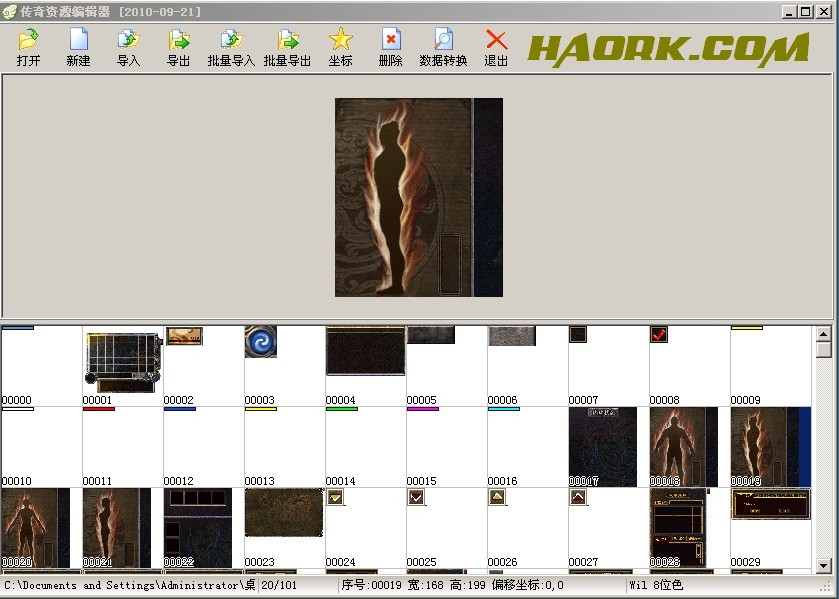Open 批量导出 batch export tool
This screenshot has height=599, width=839.
[287, 40]
